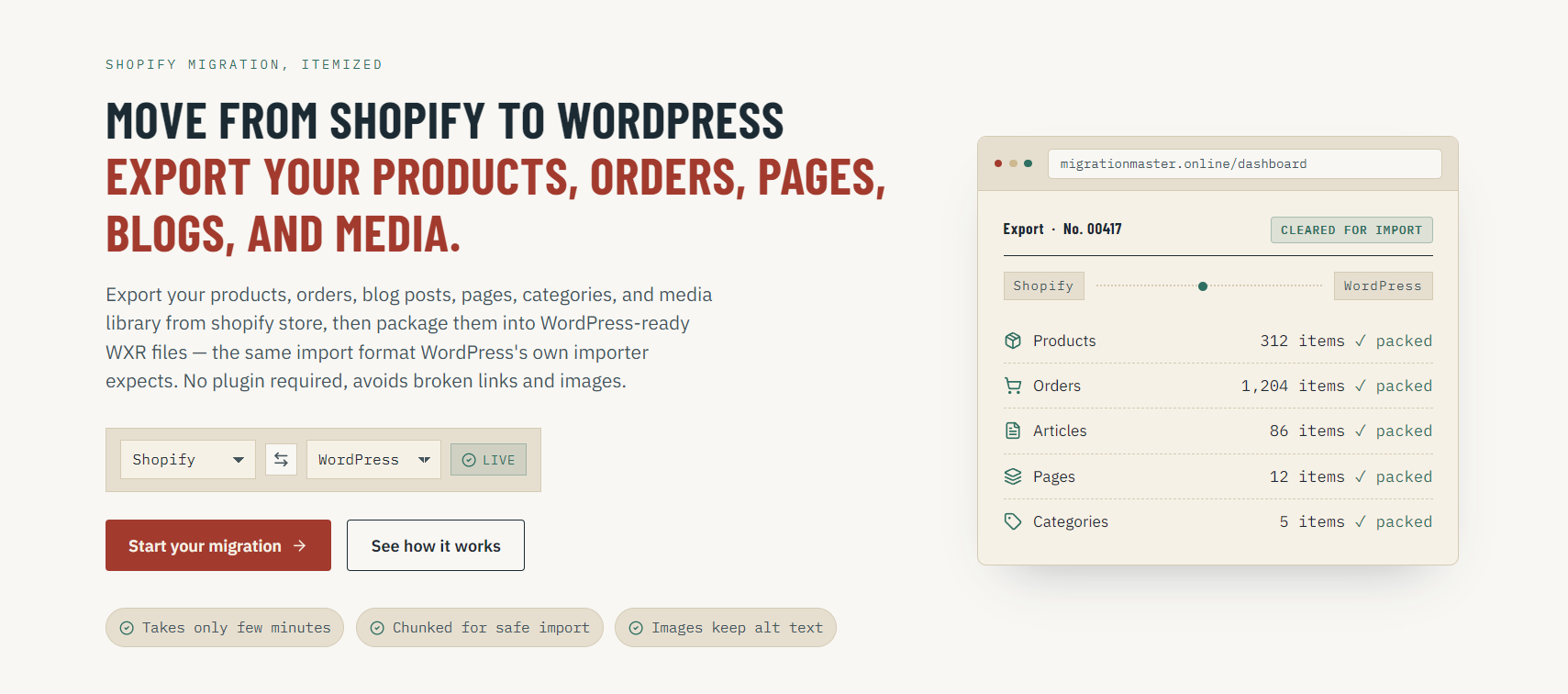Screen dimensions: 1568x694
Task: Click the "5 items" count
Action: point(1312,521)
